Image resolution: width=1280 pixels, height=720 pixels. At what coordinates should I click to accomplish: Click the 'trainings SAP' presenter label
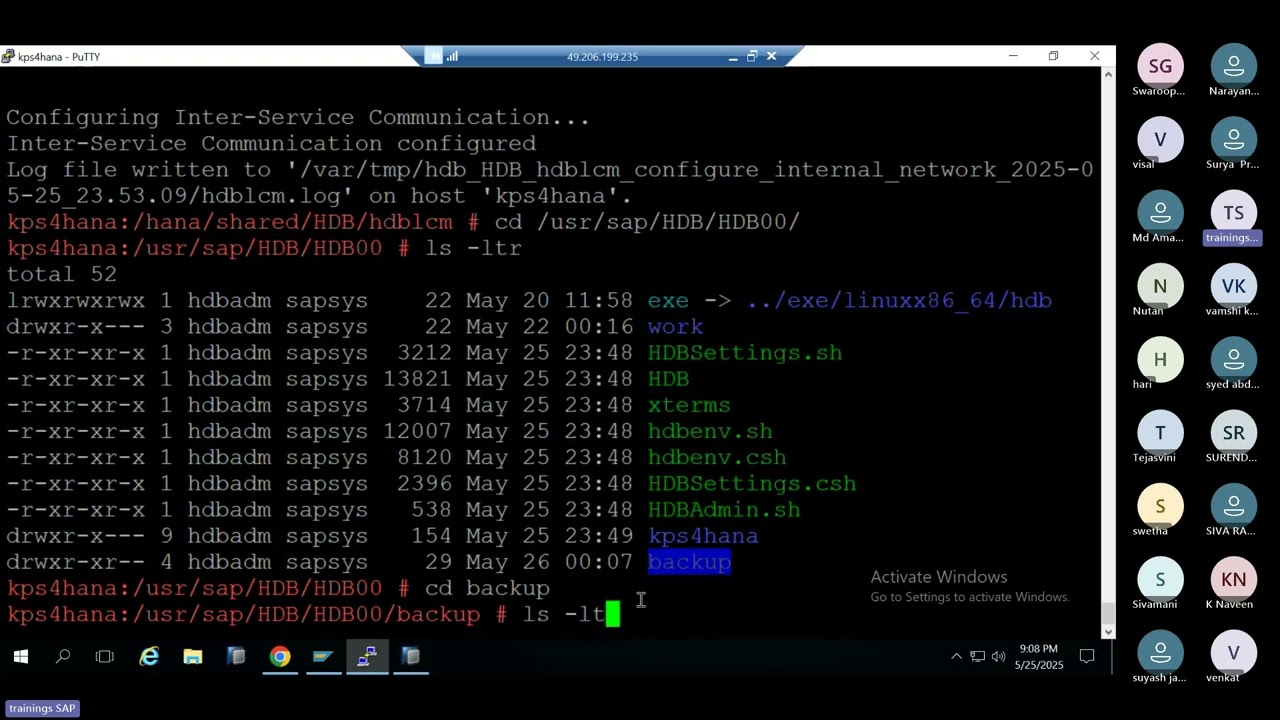[x=42, y=708]
